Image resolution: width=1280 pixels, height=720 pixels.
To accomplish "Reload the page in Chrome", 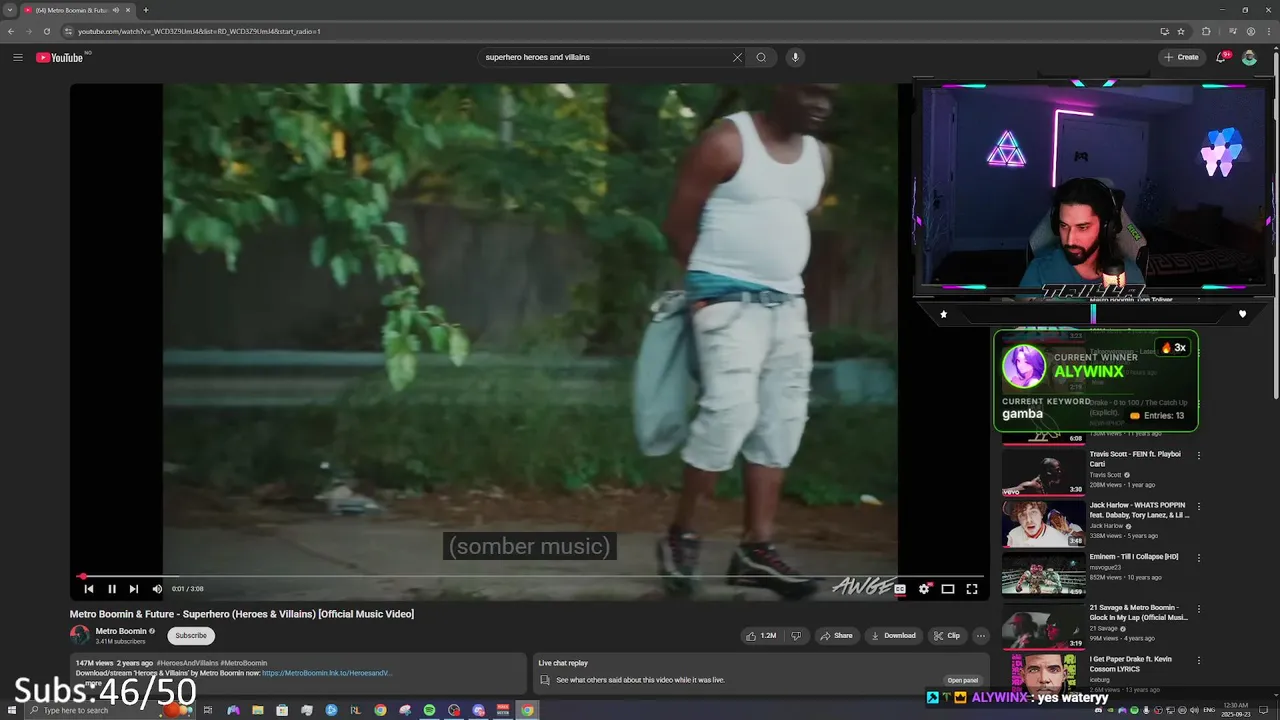I will pos(46,31).
